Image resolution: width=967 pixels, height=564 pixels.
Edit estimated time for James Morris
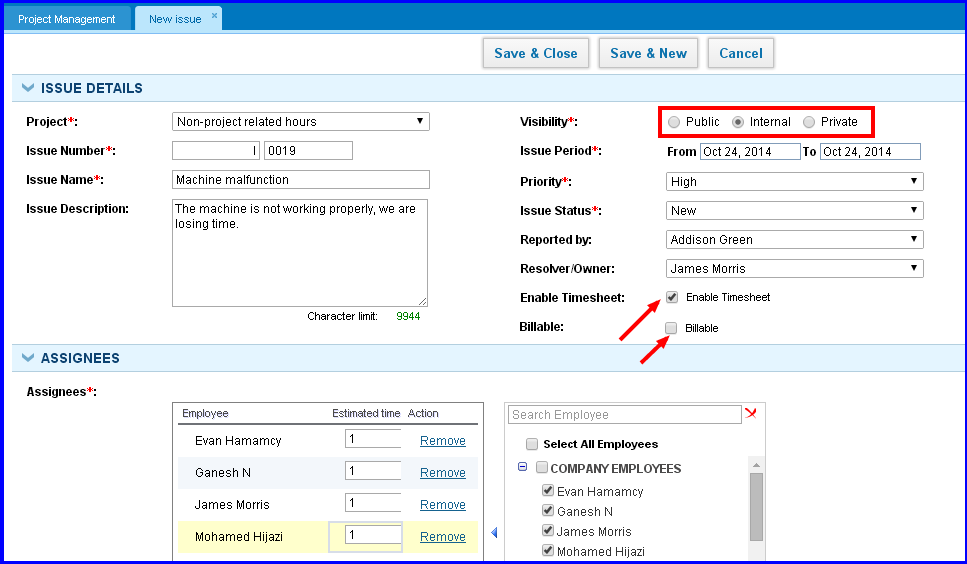[x=373, y=503]
